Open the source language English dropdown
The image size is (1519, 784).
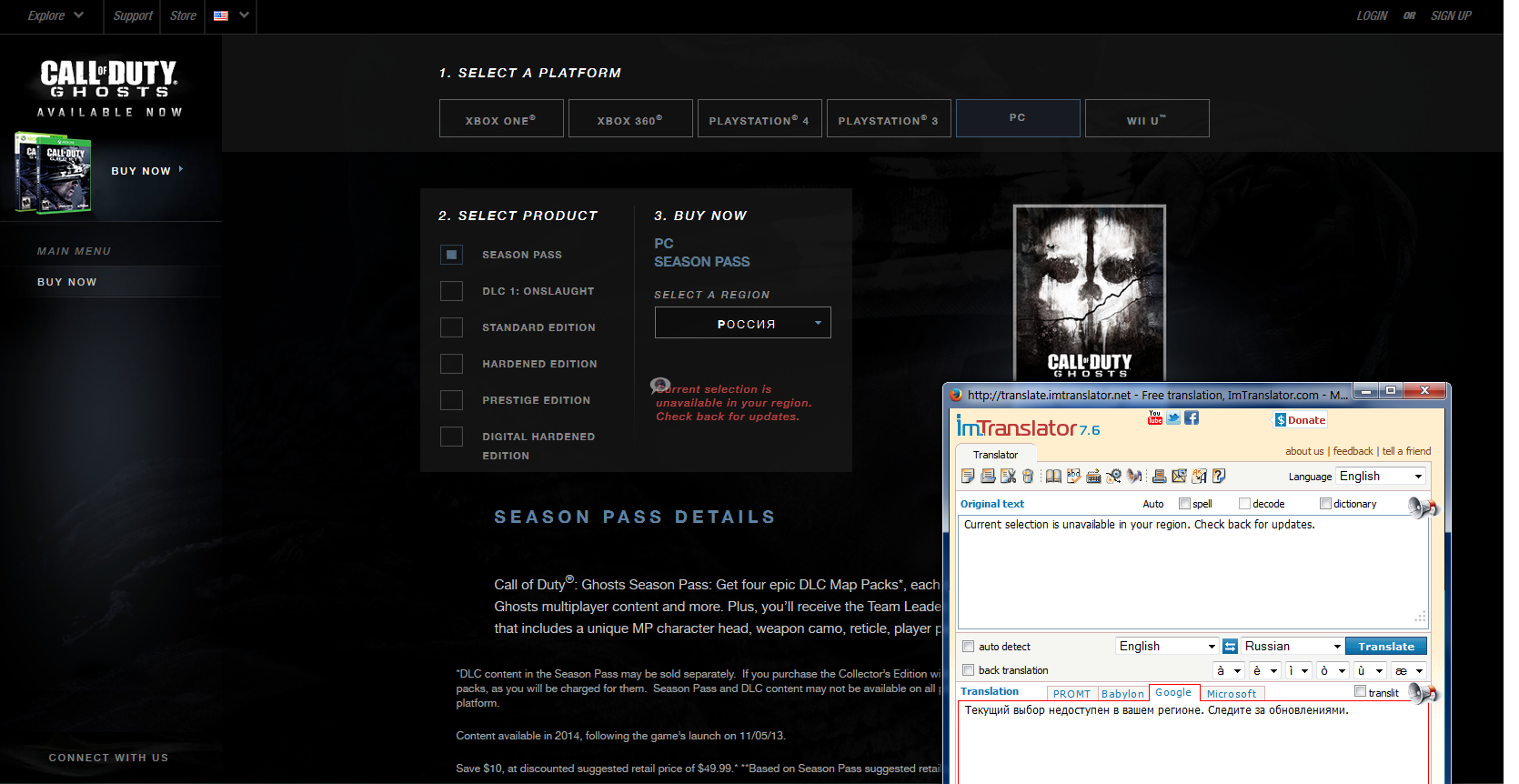pos(1167,646)
